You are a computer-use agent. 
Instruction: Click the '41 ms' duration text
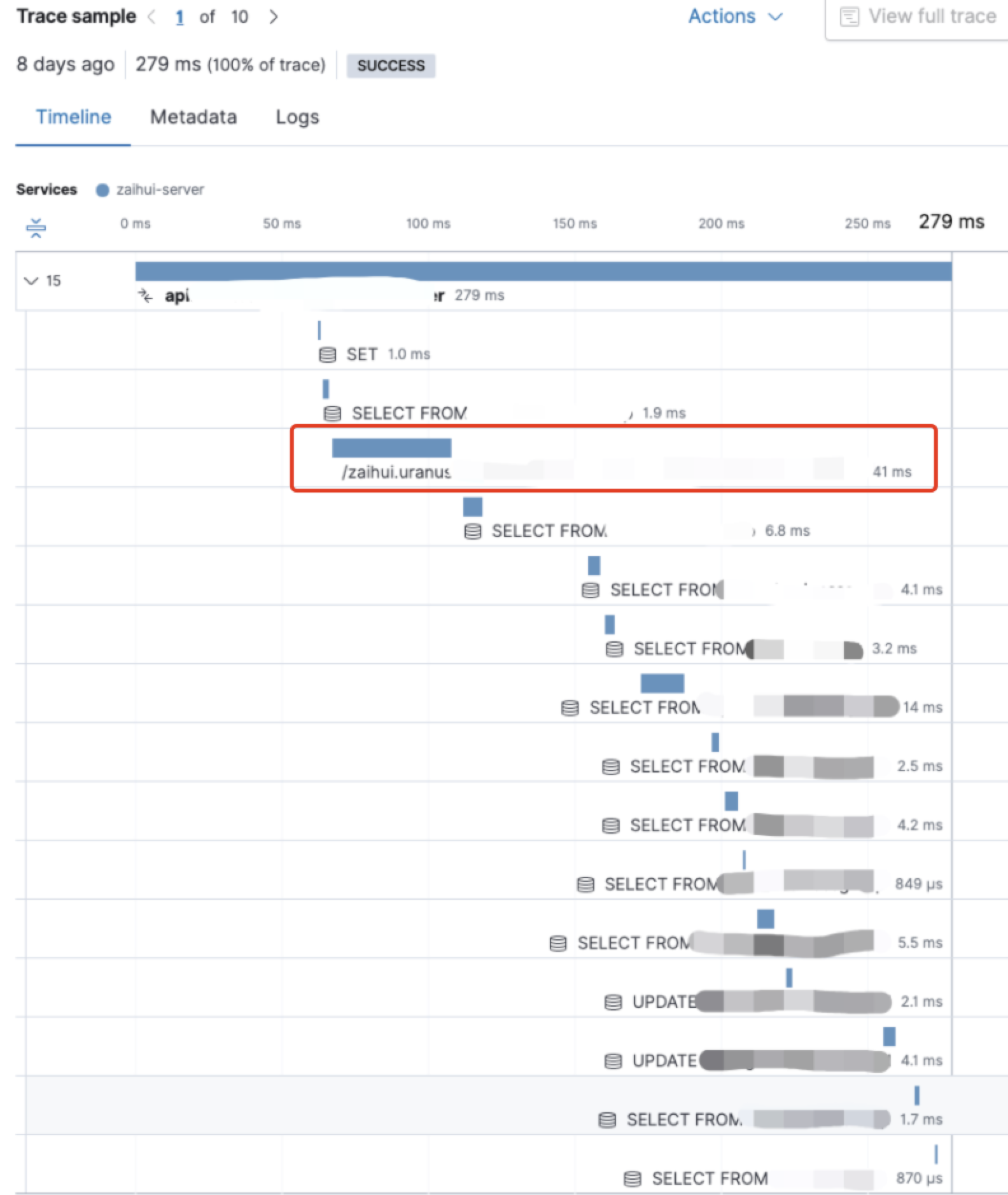tap(892, 472)
